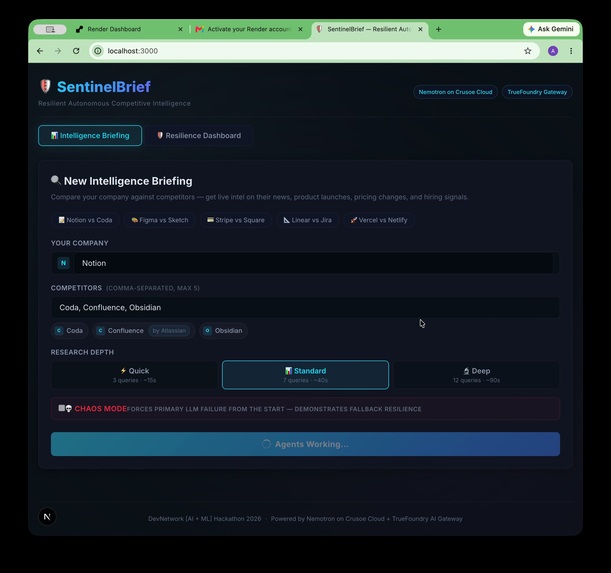Choose Notion vs Coda preset
The height and width of the screenshot is (573, 611).
pos(85,220)
